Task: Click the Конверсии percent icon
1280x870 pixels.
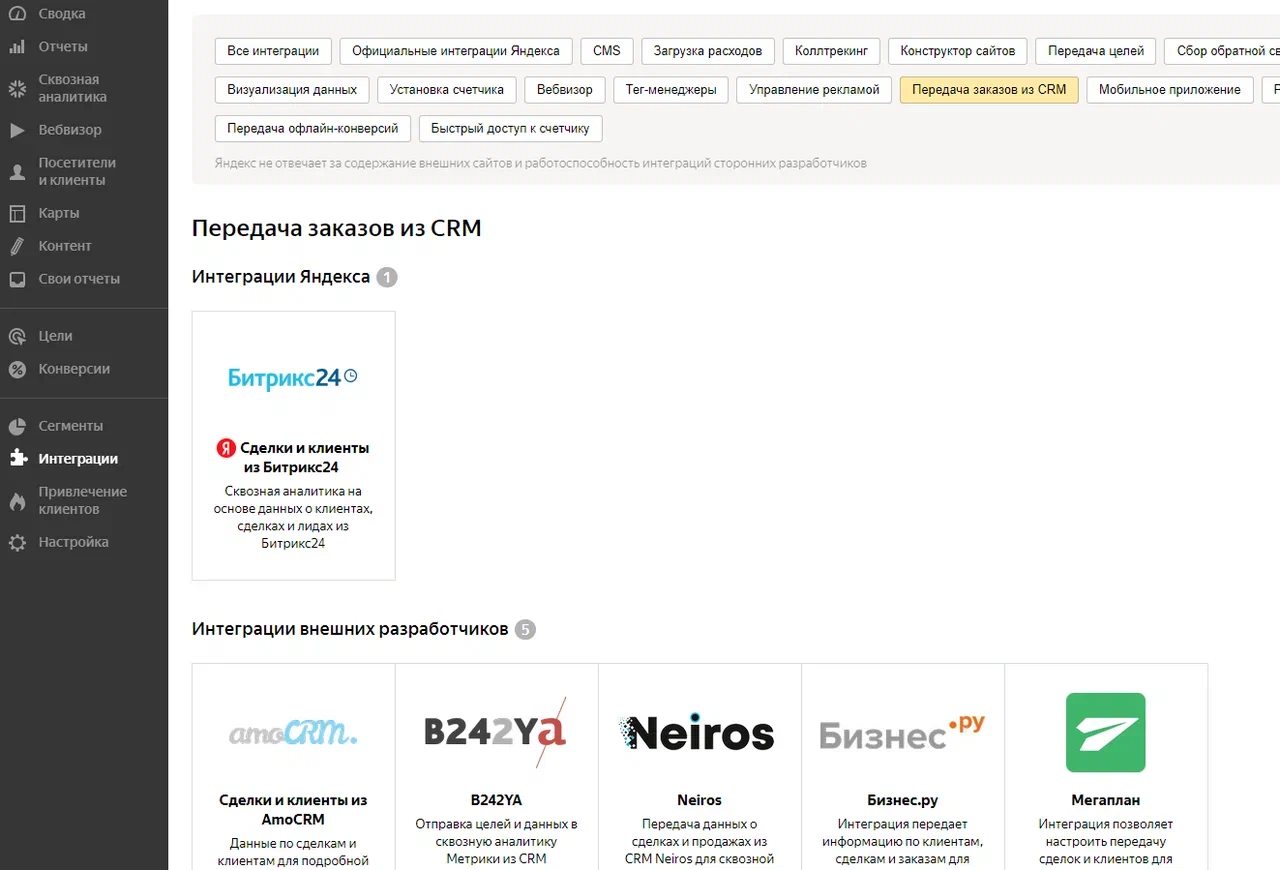Action: (x=17, y=369)
